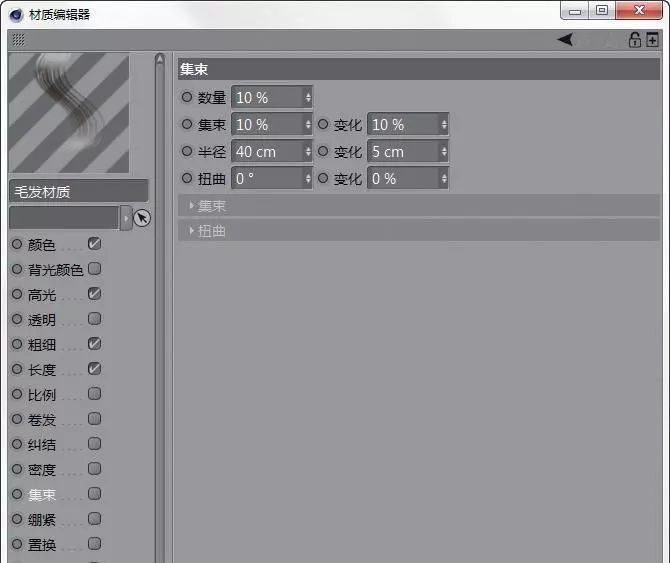
Task: Open the small dropdown arrow beside the layer field
Action: pyautogui.click(x=125, y=218)
